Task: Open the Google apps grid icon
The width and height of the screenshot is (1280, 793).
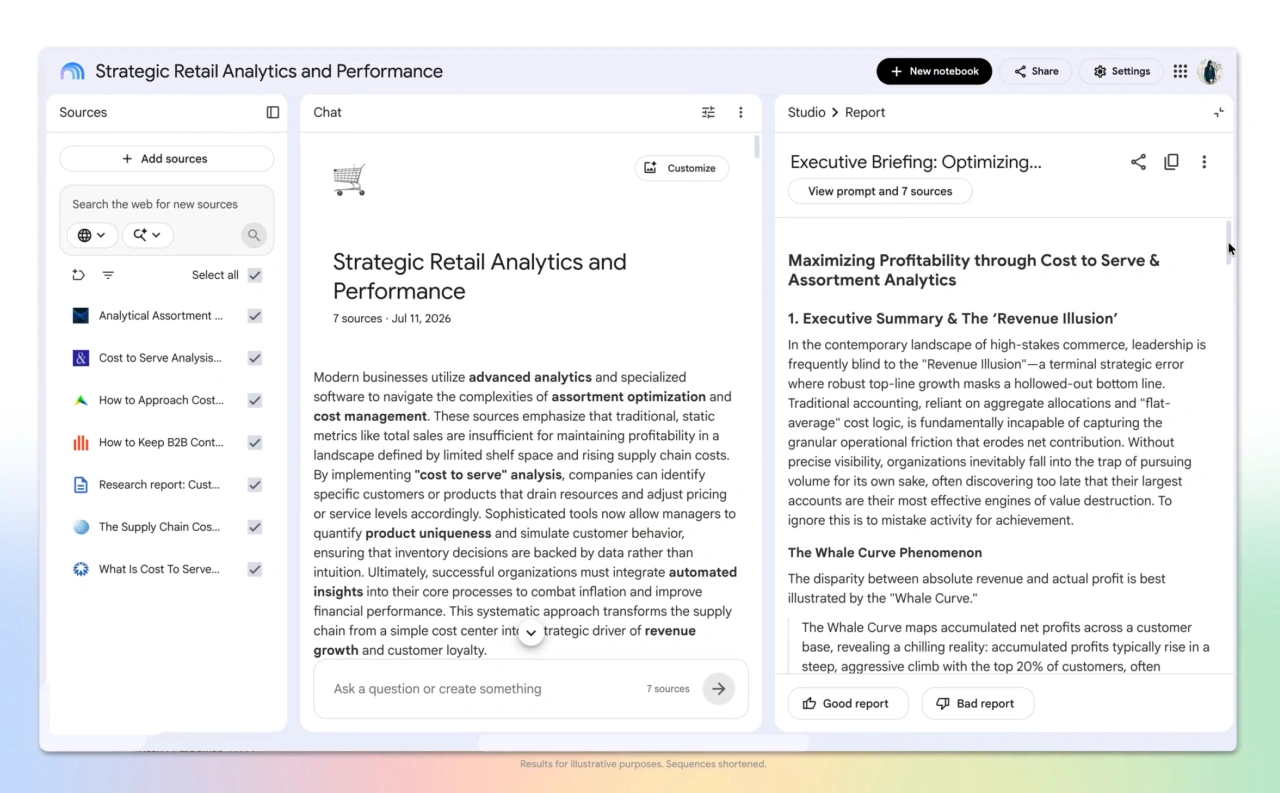Action: (x=1180, y=71)
